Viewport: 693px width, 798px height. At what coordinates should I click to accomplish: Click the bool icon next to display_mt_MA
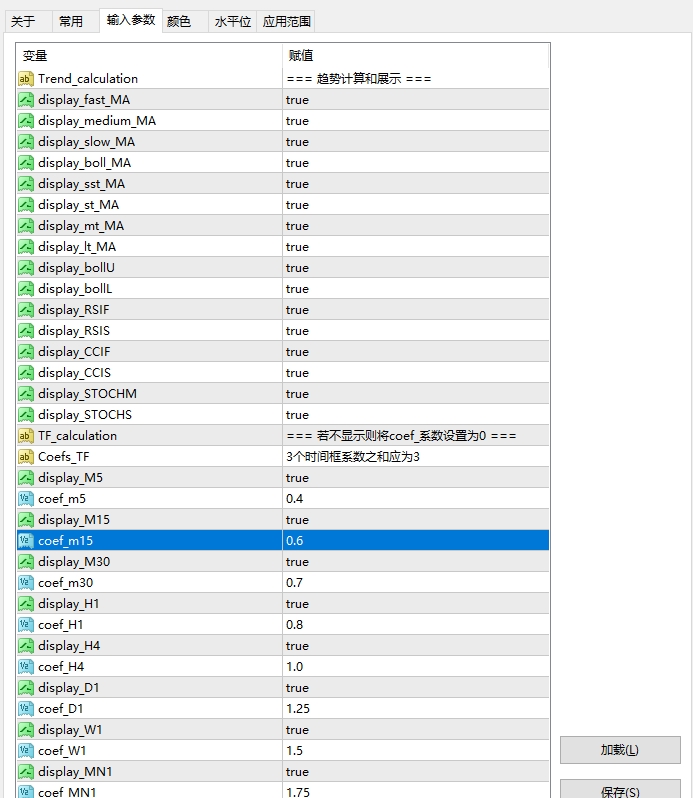pyautogui.click(x=26, y=225)
